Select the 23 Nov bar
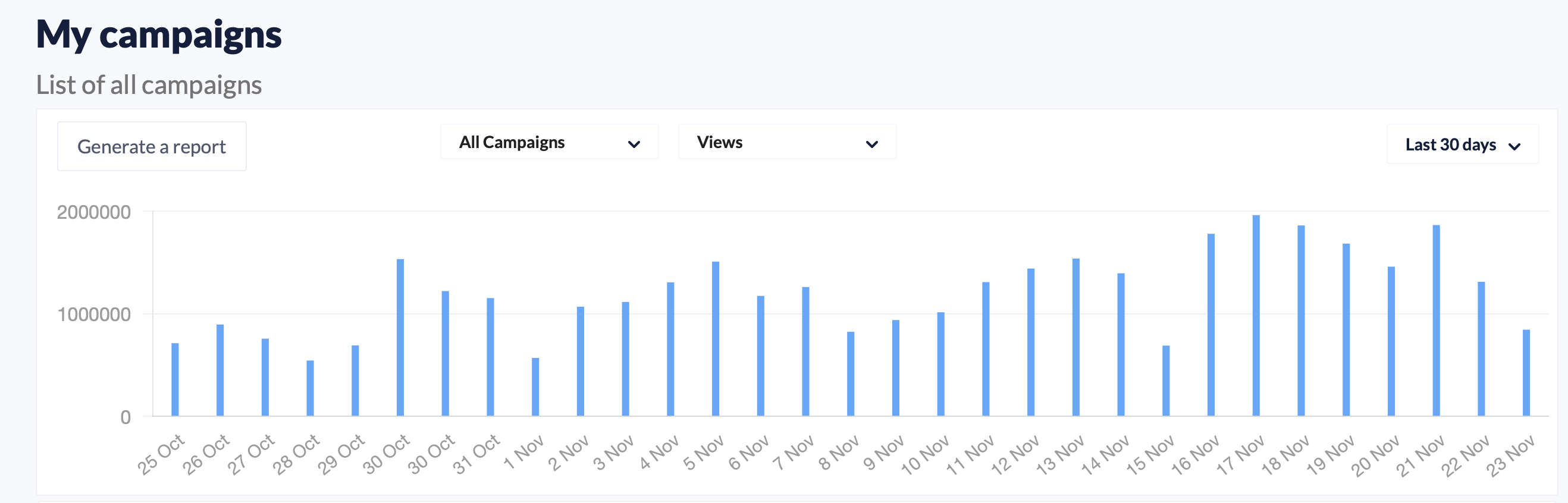 pos(1526,373)
